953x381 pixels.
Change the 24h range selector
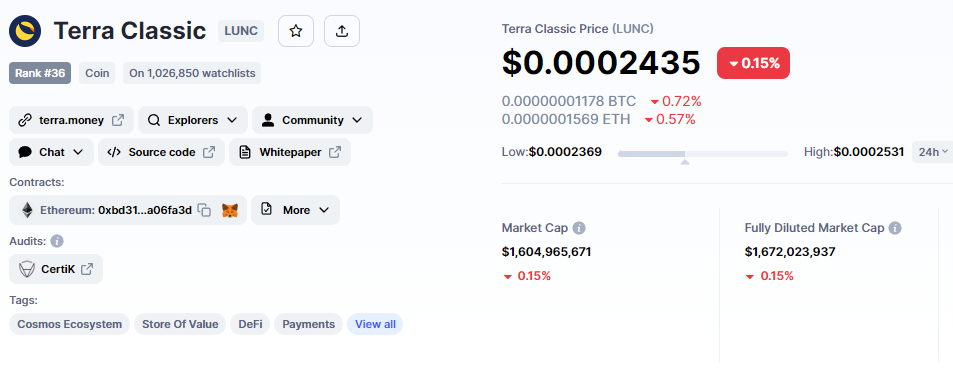point(932,152)
